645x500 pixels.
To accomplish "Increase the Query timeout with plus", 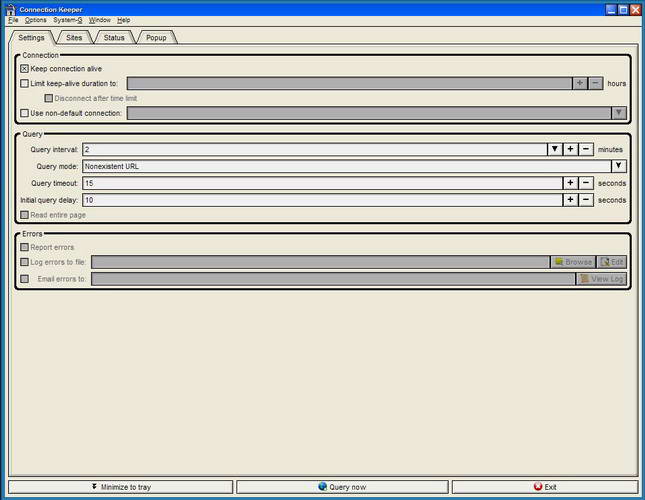I will coord(570,183).
